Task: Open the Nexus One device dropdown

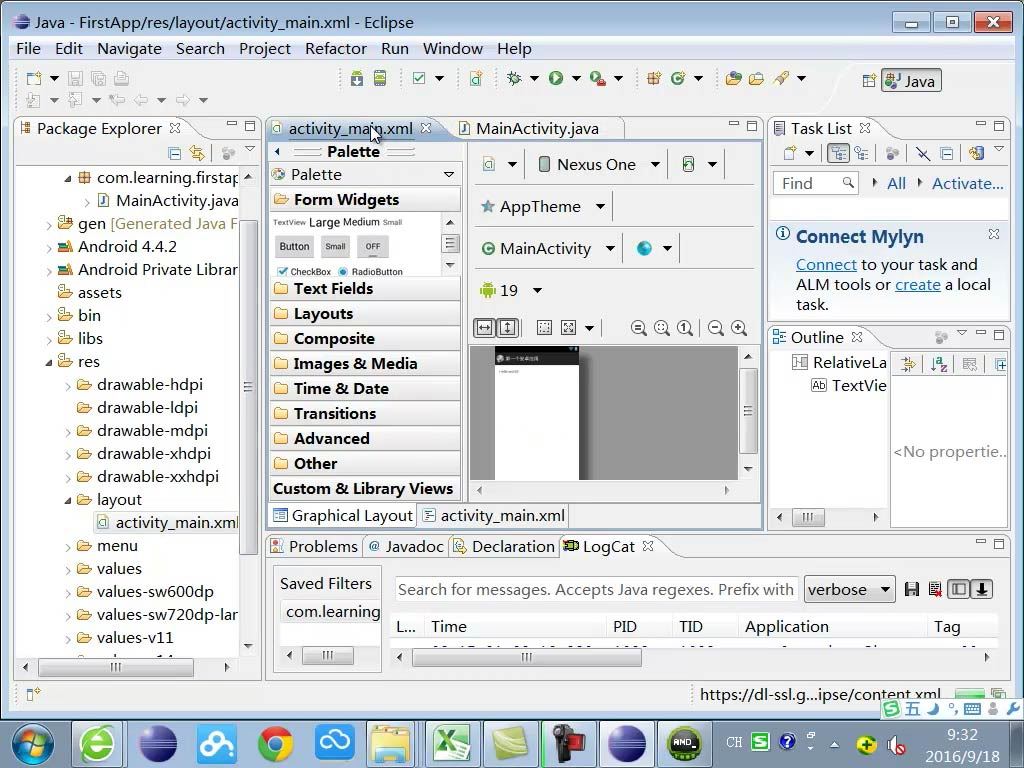Action: point(655,165)
